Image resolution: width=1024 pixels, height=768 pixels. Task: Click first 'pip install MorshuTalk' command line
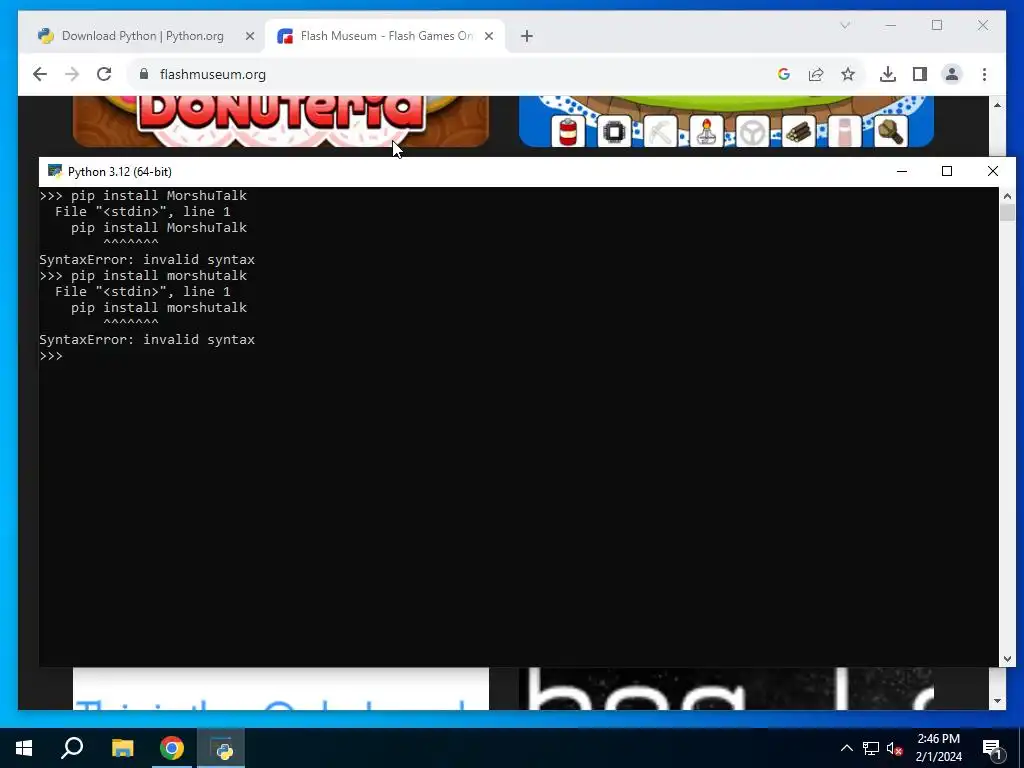[x=143, y=195]
